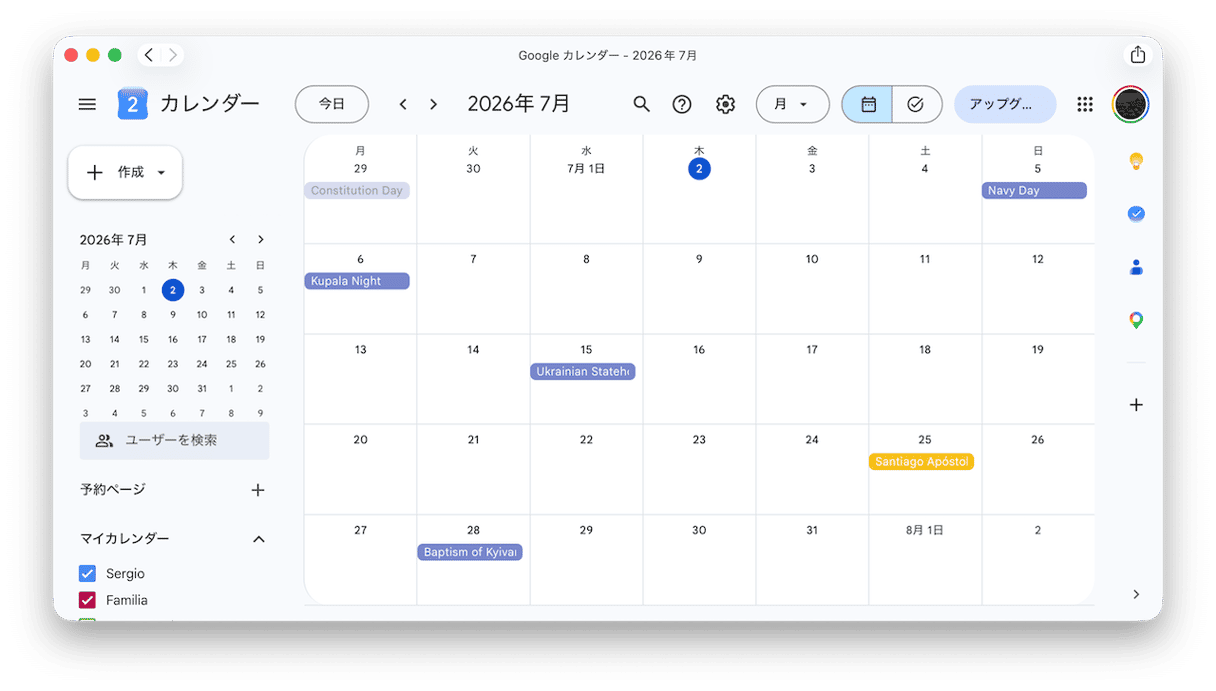Click the Google Calendar logo icon
This screenshot has height=691, width=1216.
pos(132,104)
